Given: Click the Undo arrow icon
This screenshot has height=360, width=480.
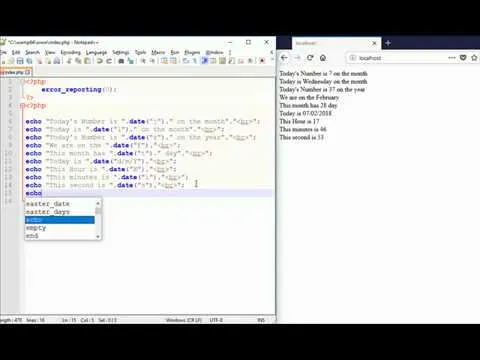Looking at the screenshot, I should [99, 61].
